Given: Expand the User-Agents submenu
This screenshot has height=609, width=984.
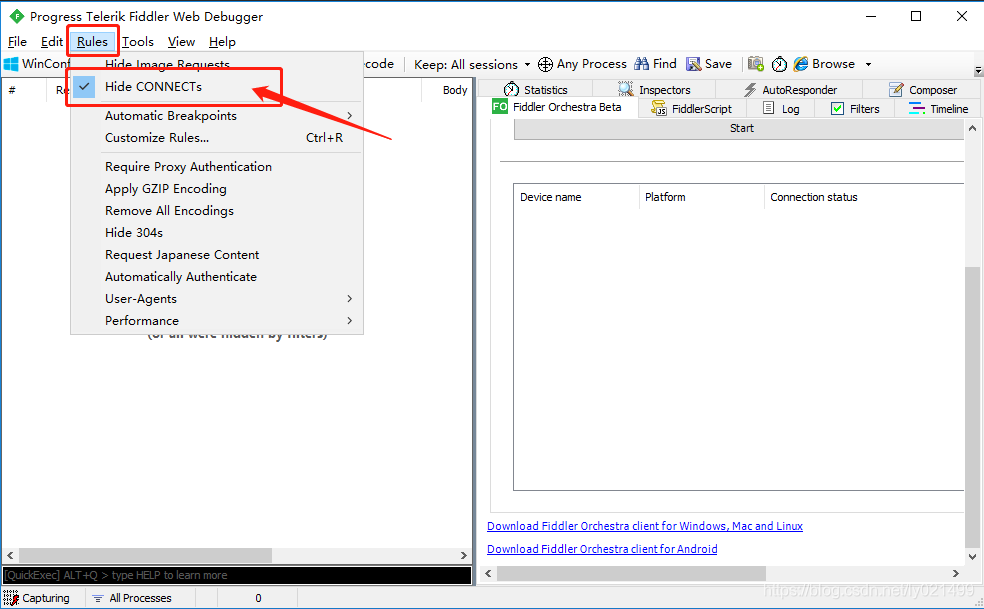Looking at the screenshot, I should tap(217, 298).
